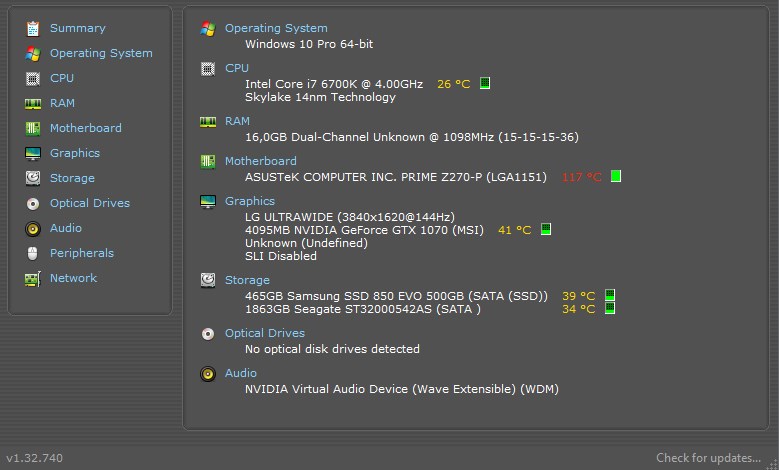The height and width of the screenshot is (470, 779).
Task: Go to Motherboard in the sidebar
Action: coord(86,128)
